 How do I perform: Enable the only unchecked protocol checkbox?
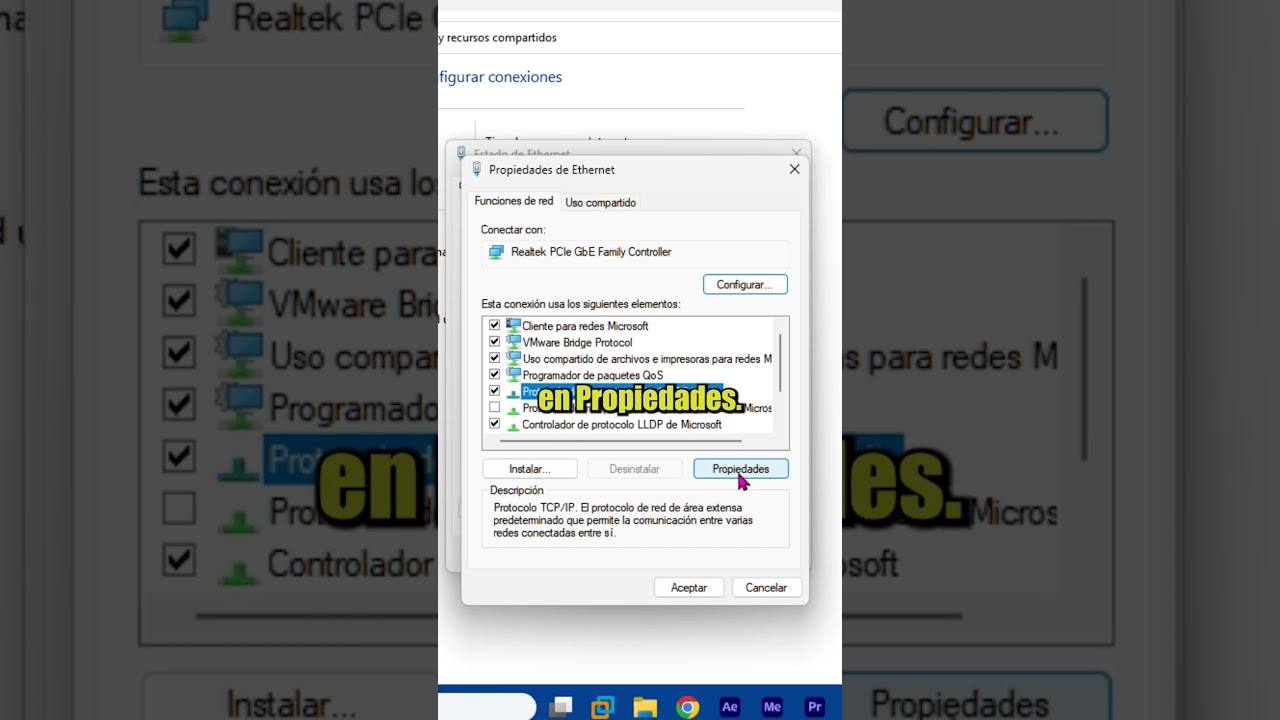[494, 408]
